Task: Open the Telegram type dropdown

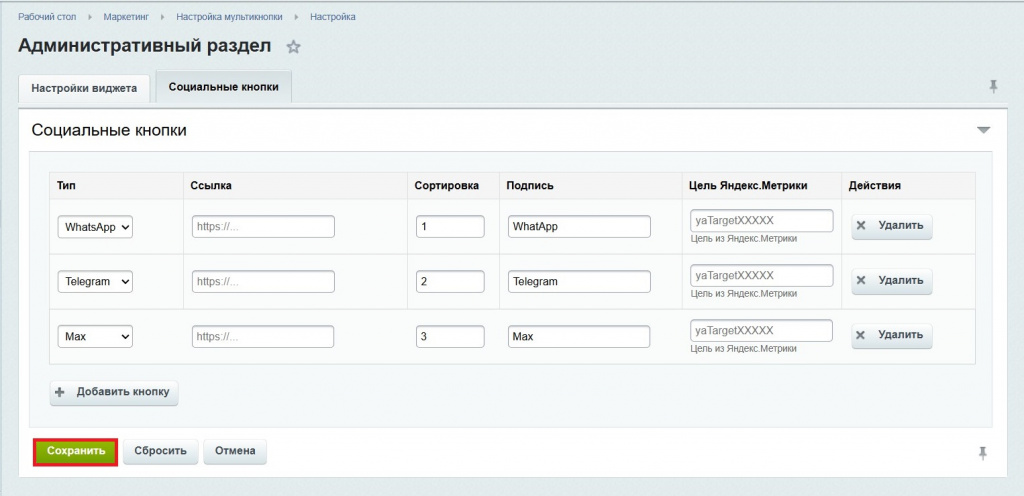Action: coord(96,282)
